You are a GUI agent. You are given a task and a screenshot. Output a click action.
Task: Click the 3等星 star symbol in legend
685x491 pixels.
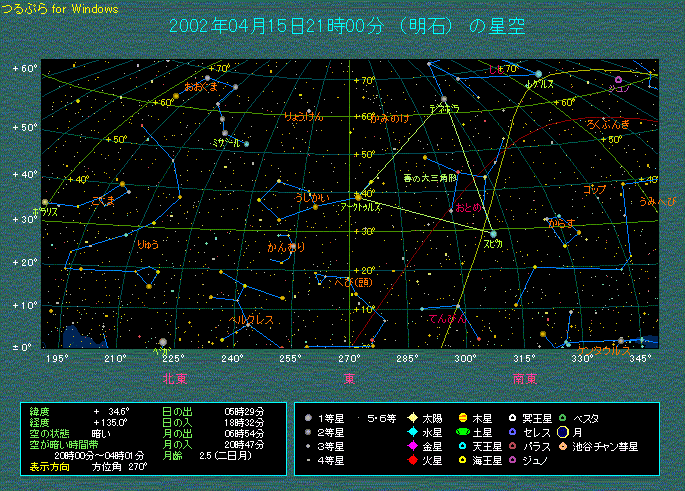(308, 446)
